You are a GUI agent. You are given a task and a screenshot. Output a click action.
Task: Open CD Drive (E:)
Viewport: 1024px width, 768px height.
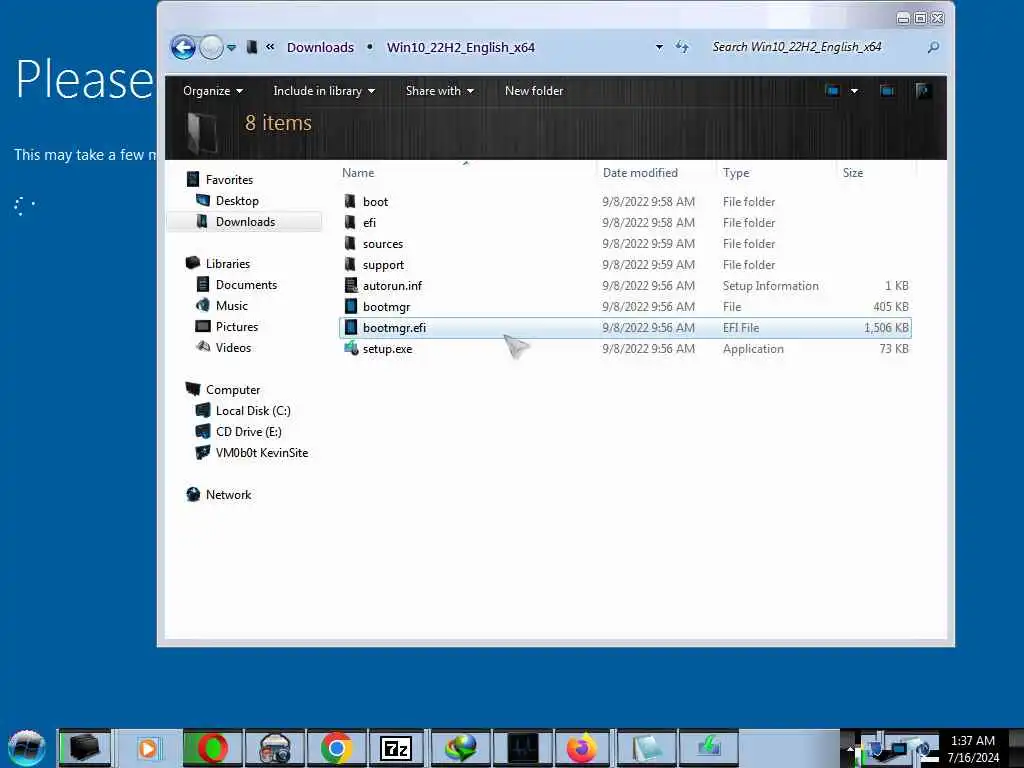pyautogui.click(x=248, y=432)
